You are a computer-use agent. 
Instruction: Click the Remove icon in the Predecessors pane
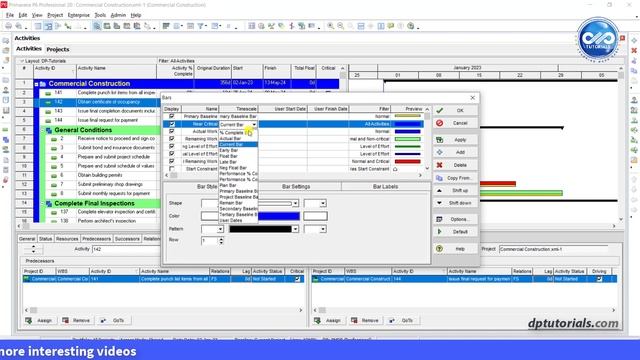click(65, 320)
